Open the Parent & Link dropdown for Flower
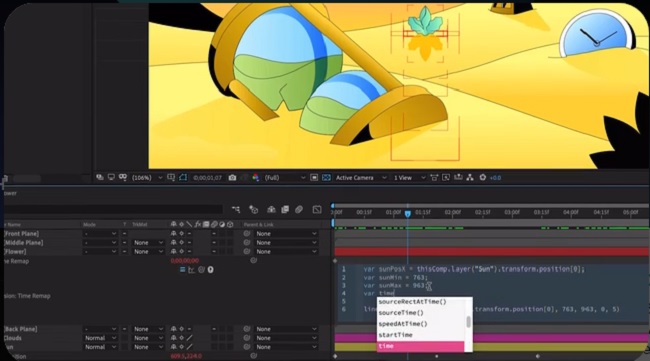 (x=286, y=252)
